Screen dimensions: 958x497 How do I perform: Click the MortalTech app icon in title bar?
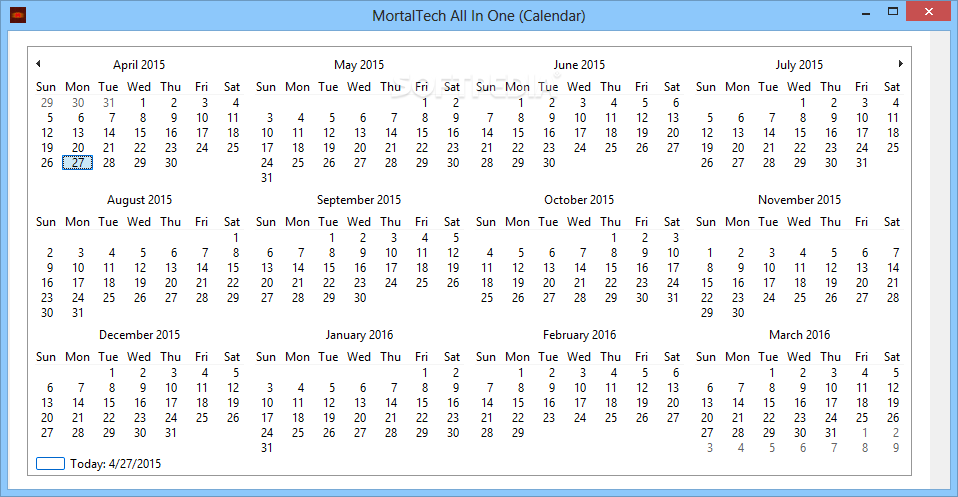click(x=18, y=15)
